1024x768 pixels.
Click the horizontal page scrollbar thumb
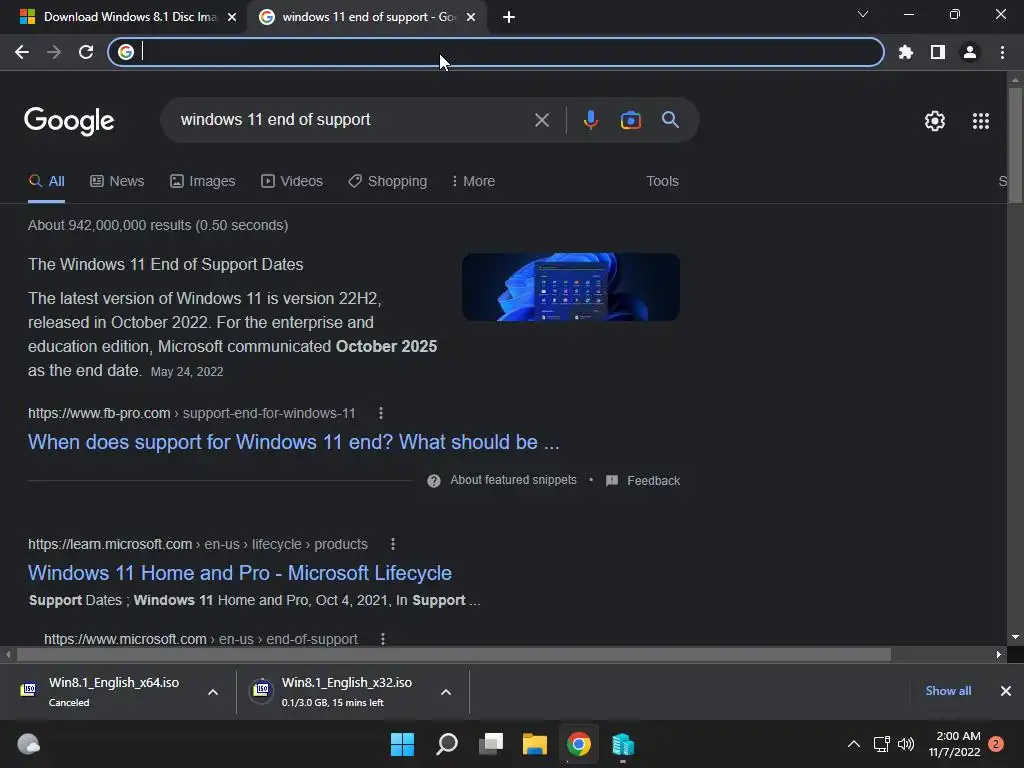pyautogui.click(x=454, y=654)
